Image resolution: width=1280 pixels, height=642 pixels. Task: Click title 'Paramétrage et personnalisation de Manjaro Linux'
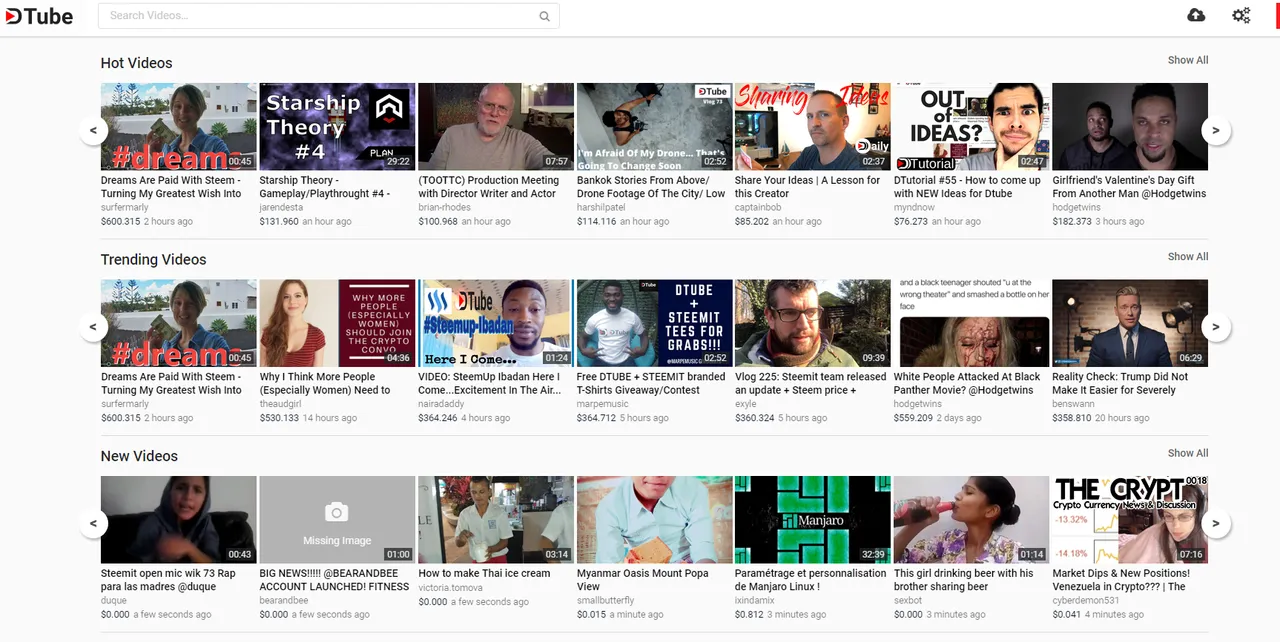[811, 580]
